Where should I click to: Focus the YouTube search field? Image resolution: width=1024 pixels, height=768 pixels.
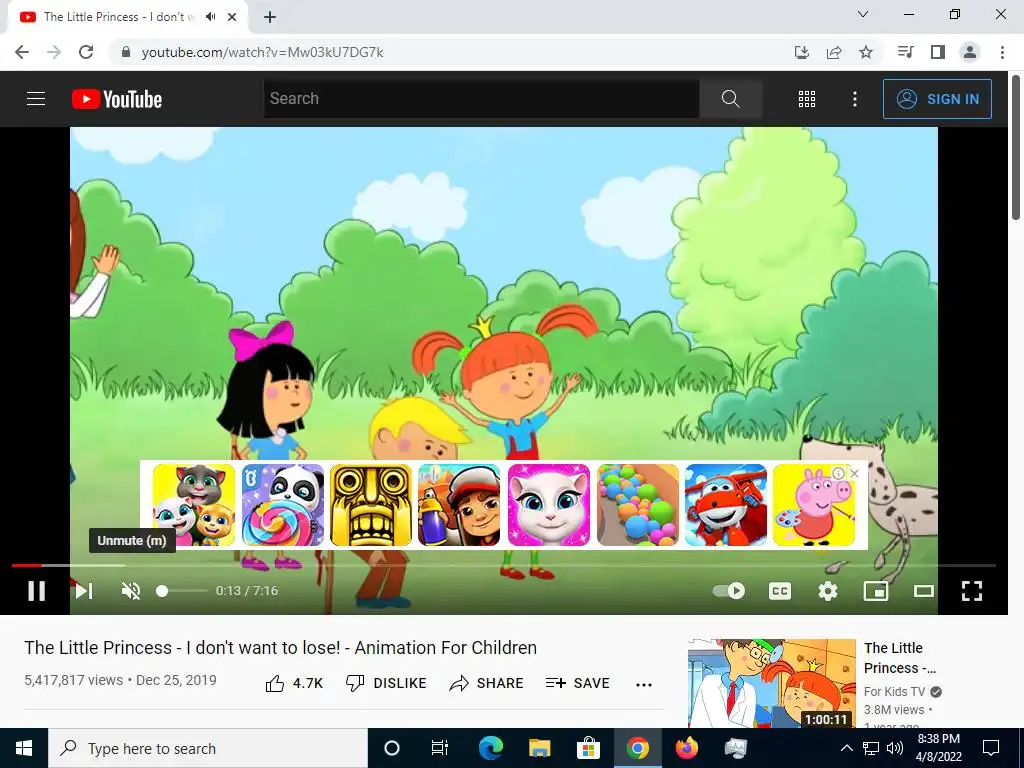481,99
